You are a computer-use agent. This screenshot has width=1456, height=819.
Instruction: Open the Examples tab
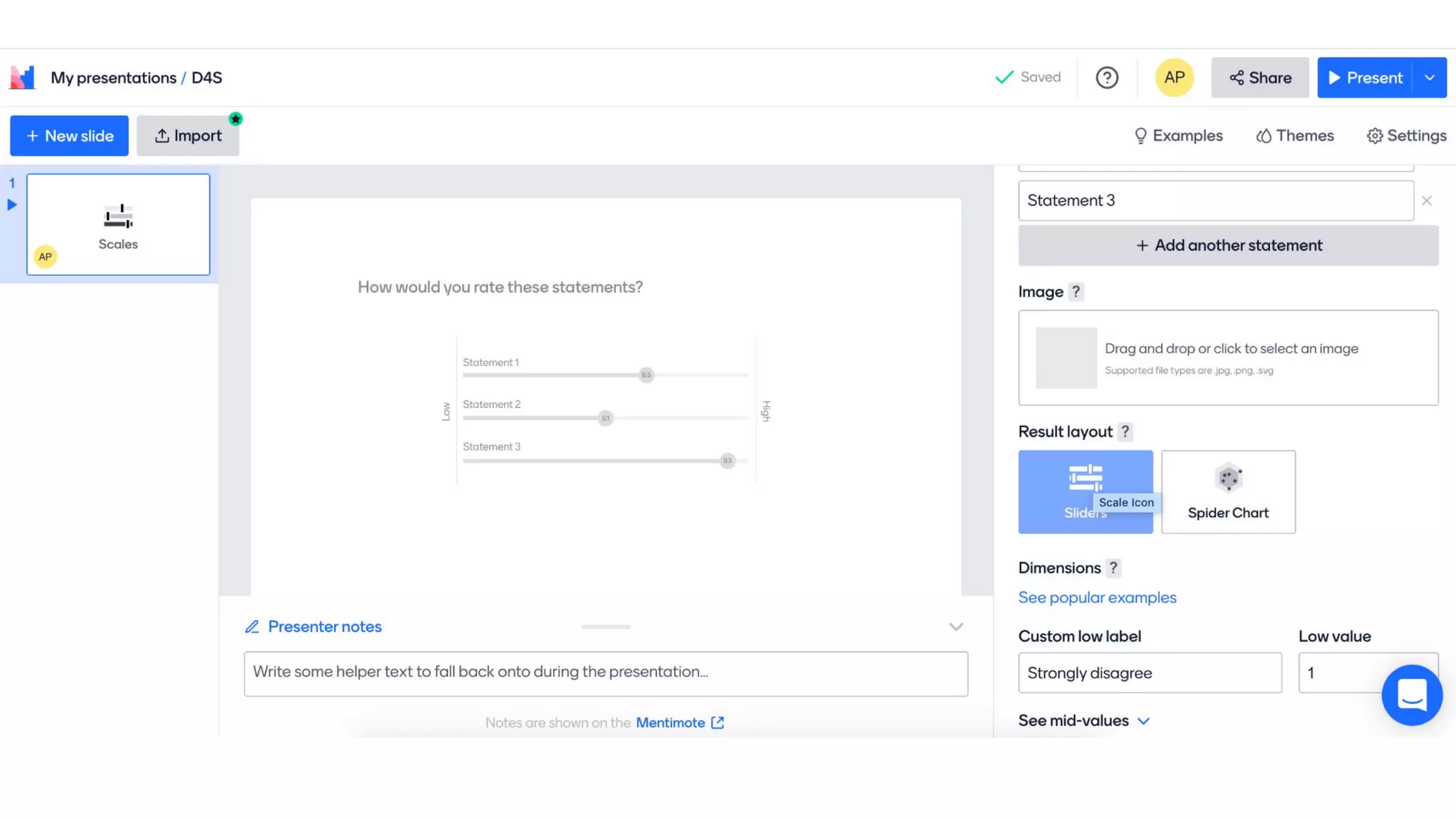[1178, 136]
